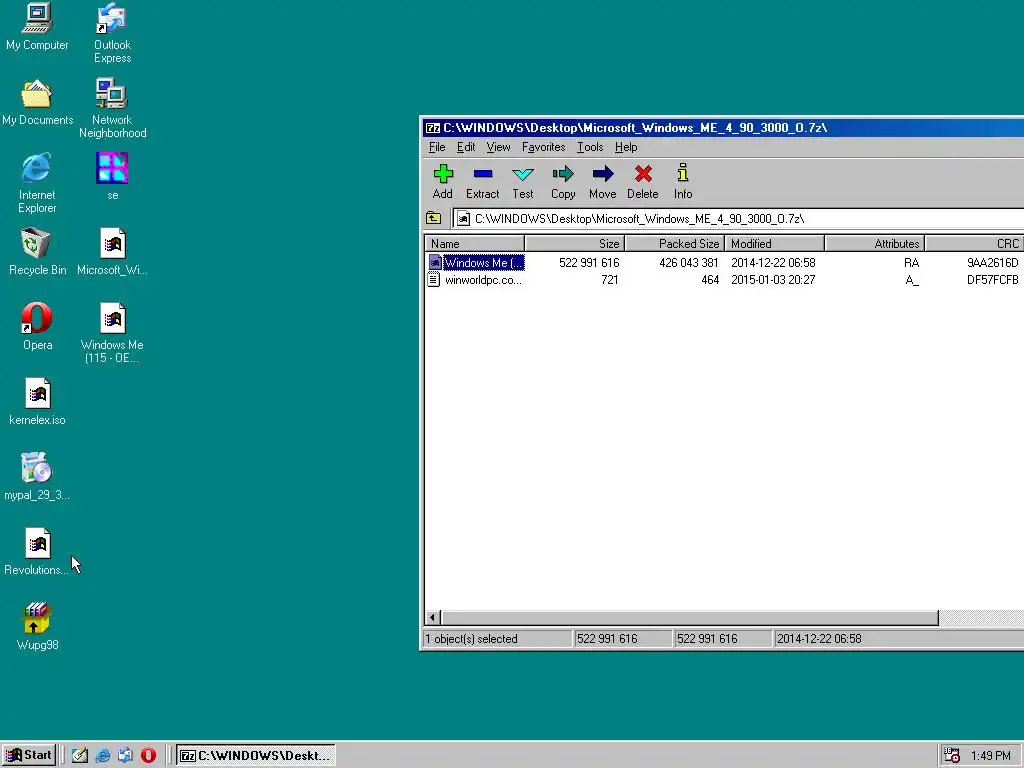Viewport: 1024px width, 768px height.
Task: Go up one folder with the parent folder icon
Action: pyautogui.click(x=434, y=218)
